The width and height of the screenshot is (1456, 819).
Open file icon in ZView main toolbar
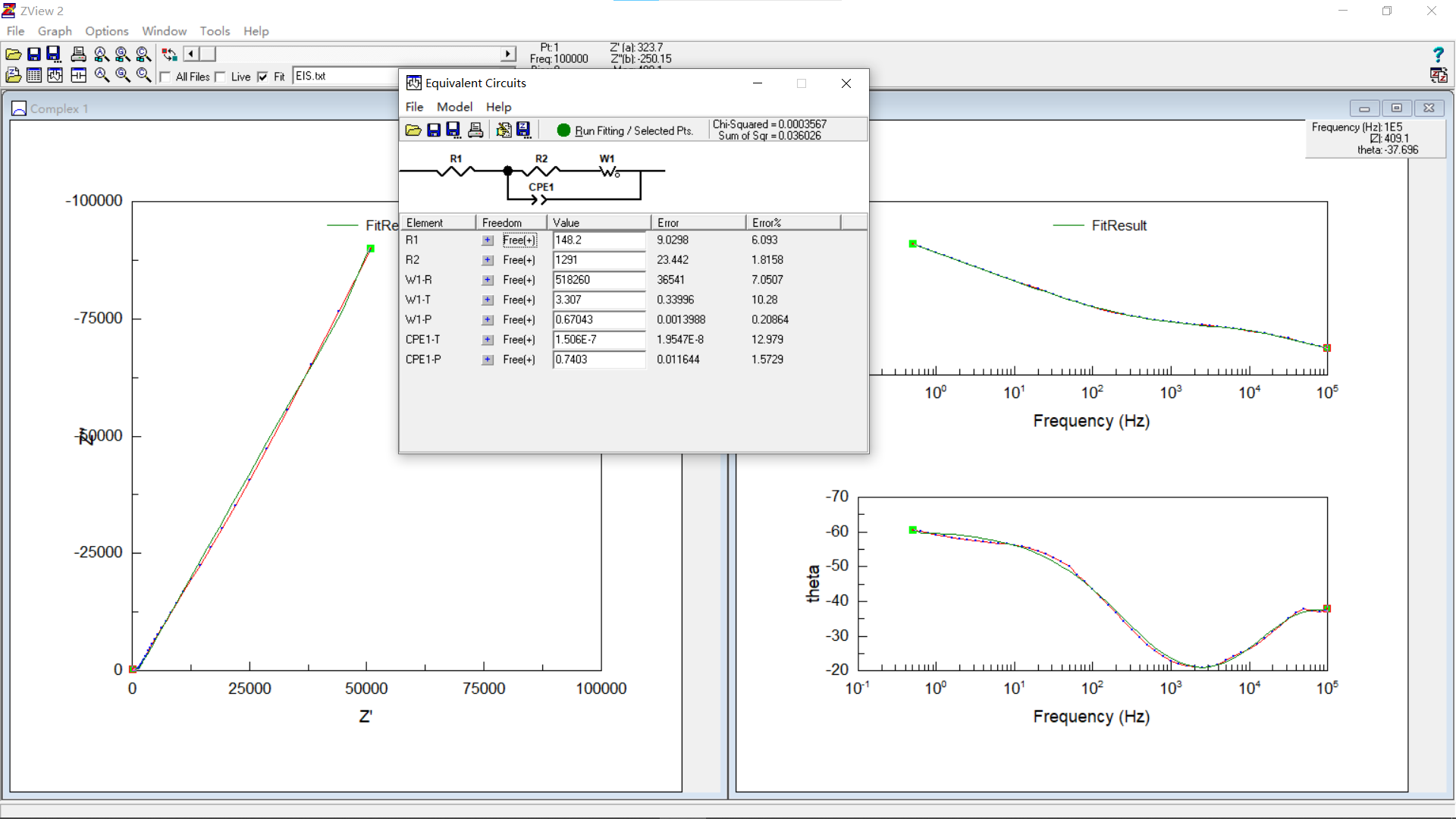[x=13, y=54]
